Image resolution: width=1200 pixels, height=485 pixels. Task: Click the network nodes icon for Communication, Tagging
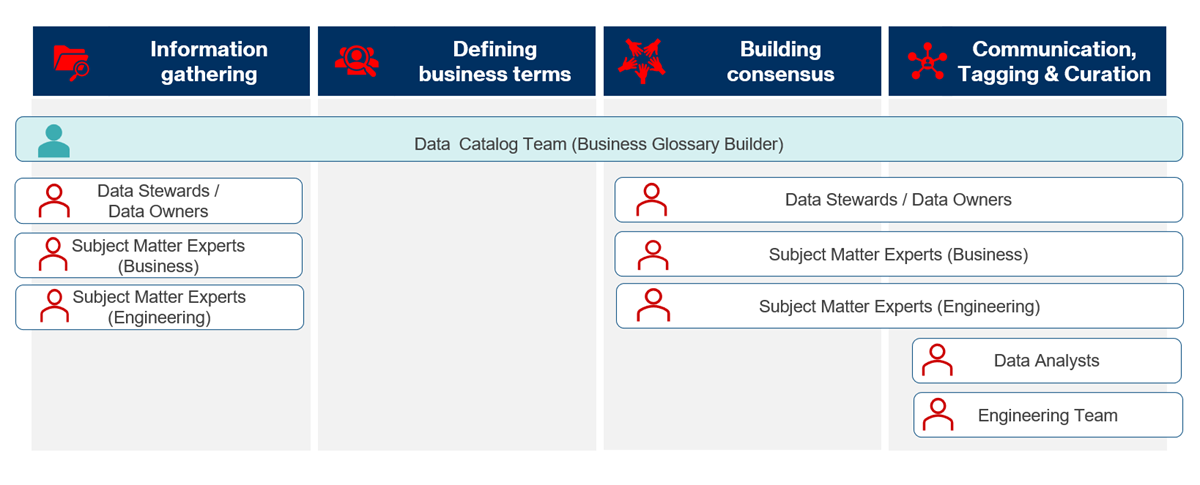tap(927, 61)
